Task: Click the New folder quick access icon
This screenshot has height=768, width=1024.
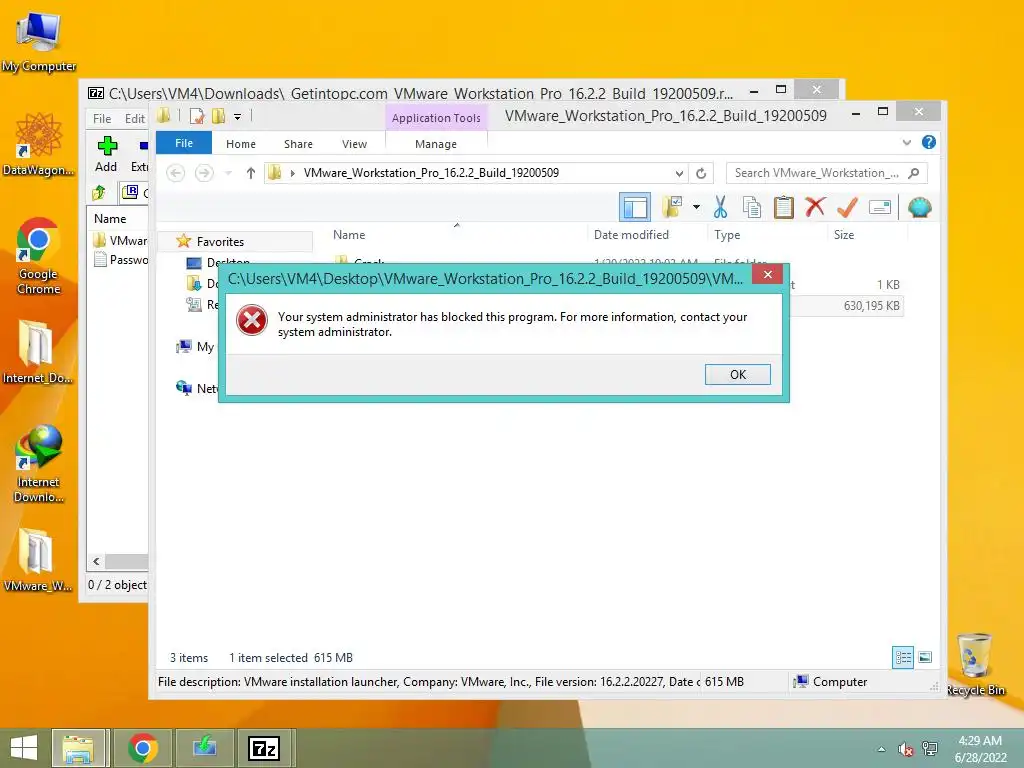Action: pos(217,116)
